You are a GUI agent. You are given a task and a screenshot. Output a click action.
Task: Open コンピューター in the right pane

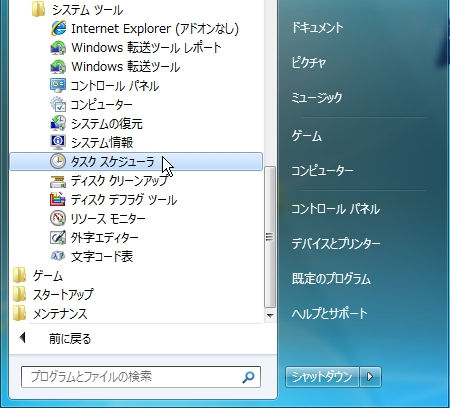(322, 171)
